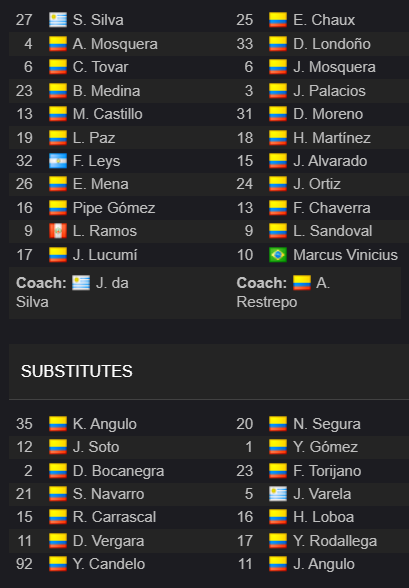Image resolution: width=409 pixels, height=588 pixels.
Task: Select player Marcus Vinicius
Action: (x=345, y=255)
